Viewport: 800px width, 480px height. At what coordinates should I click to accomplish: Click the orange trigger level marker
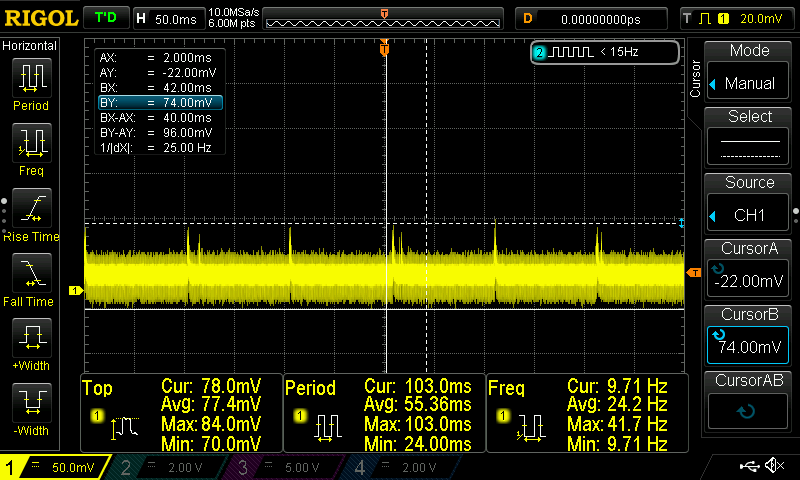[693, 272]
